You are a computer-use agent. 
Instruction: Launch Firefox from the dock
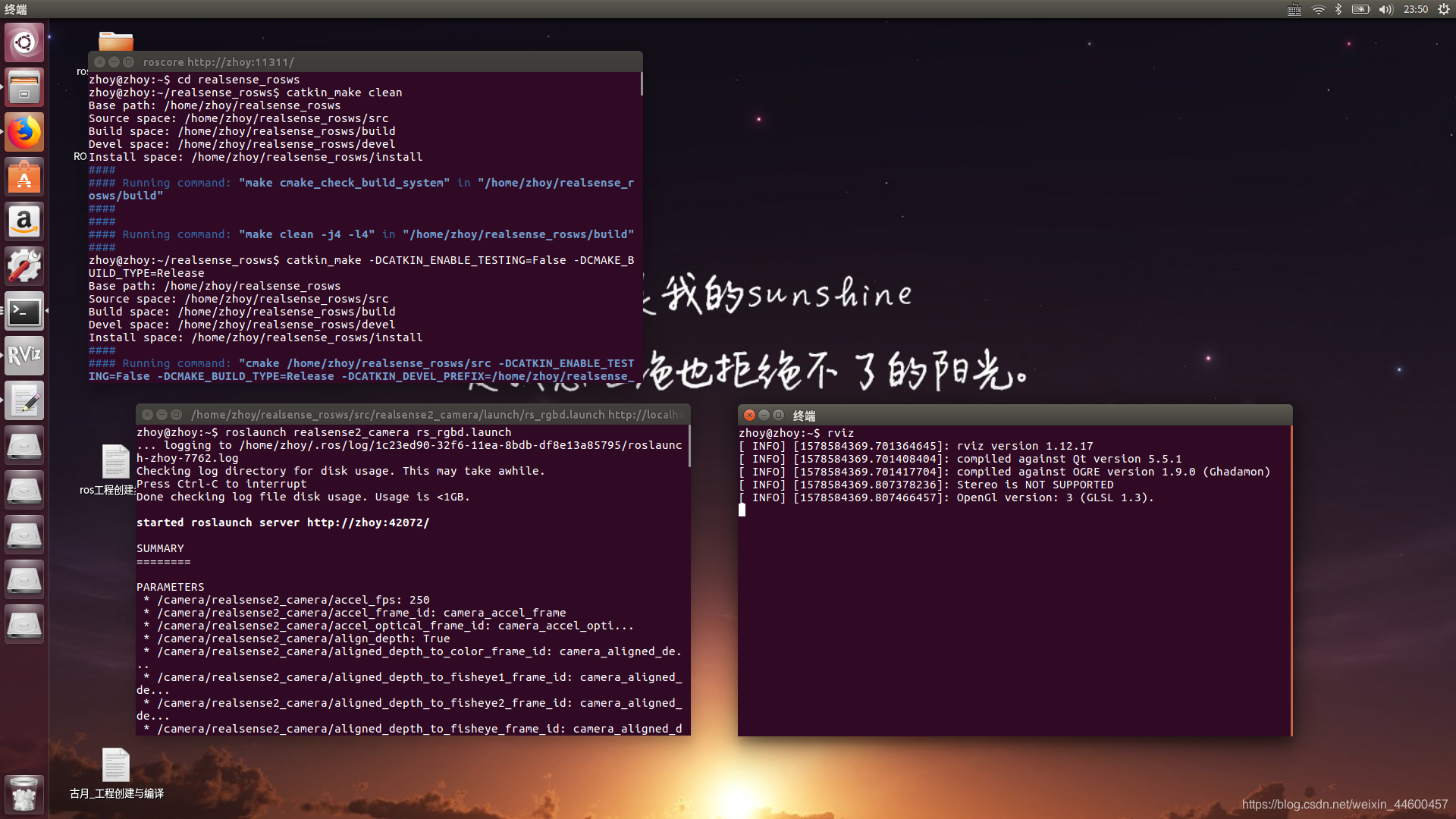[x=24, y=132]
